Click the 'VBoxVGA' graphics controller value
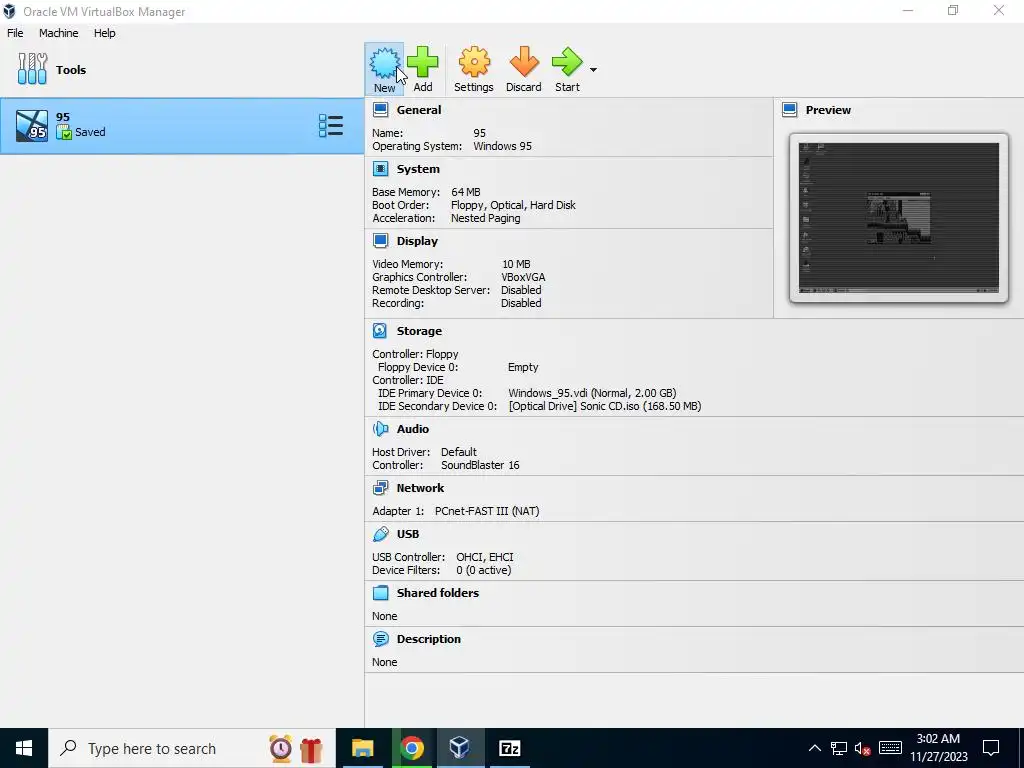The height and width of the screenshot is (768, 1024). point(523,277)
